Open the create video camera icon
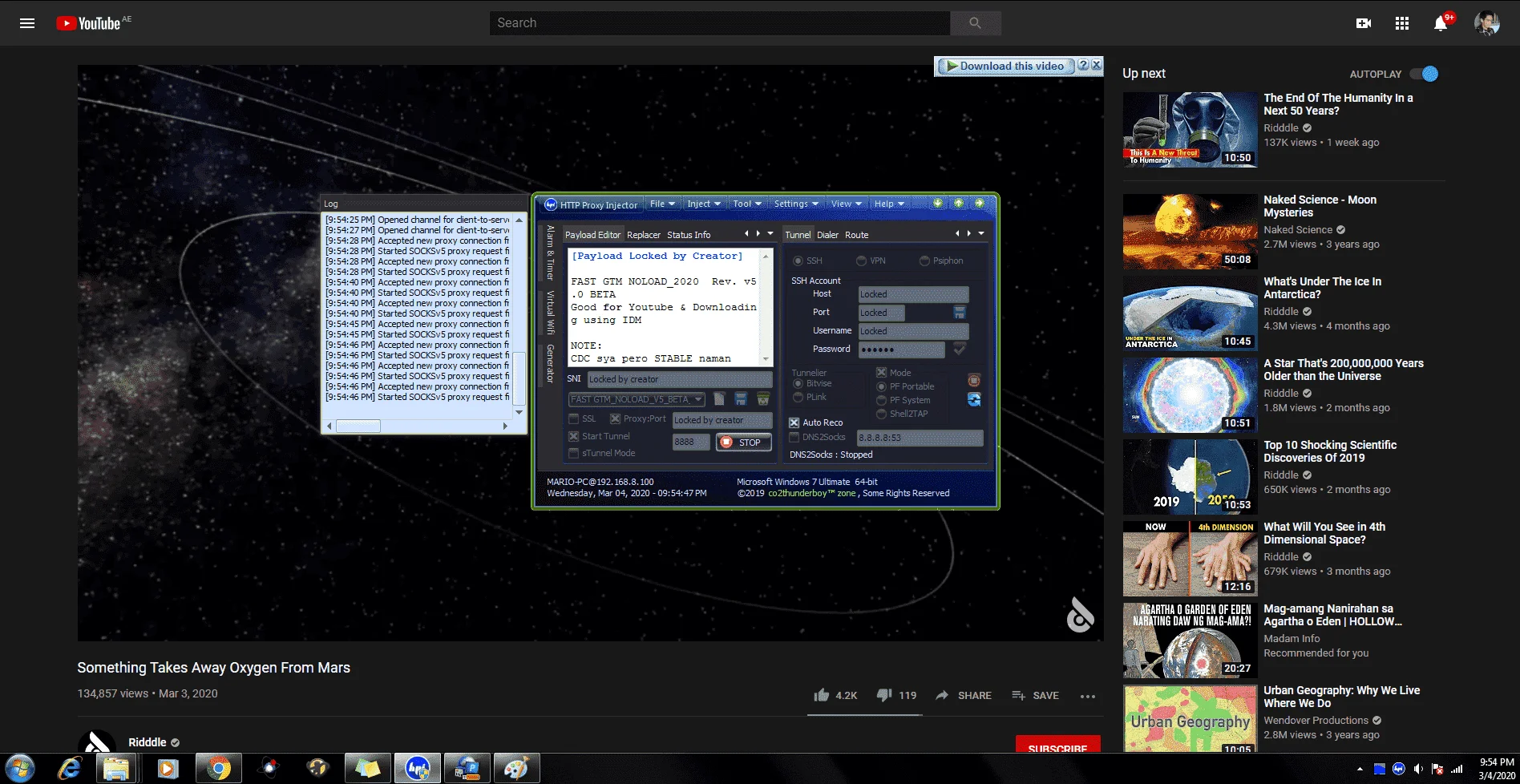 [x=1364, y=23]
